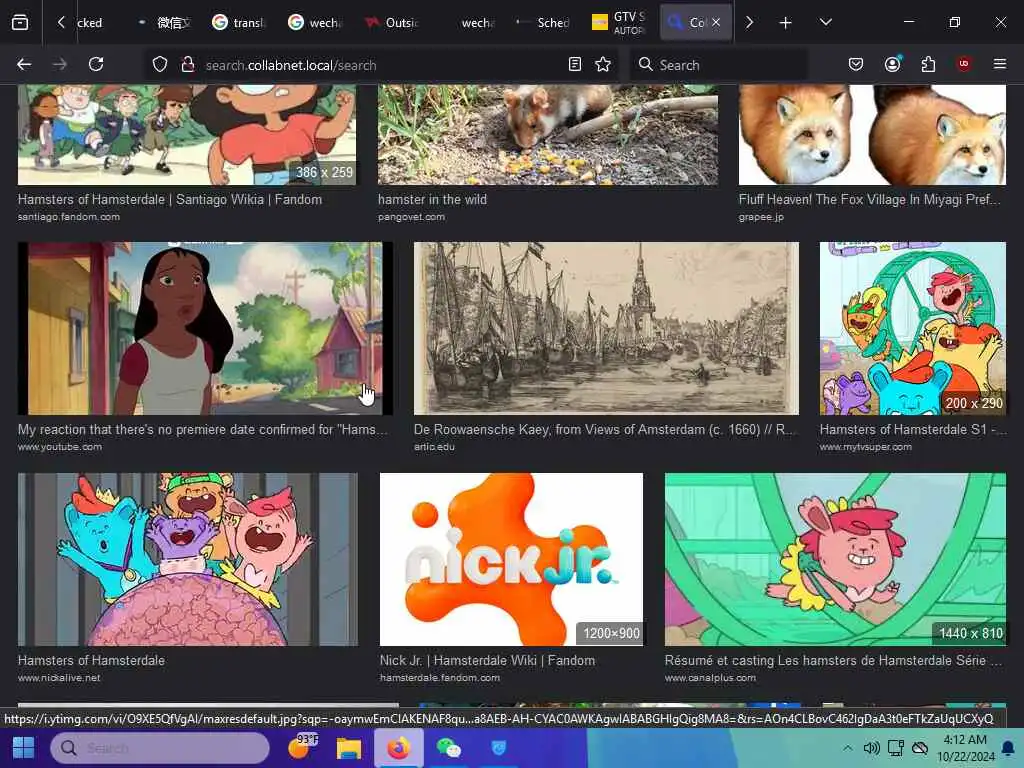Switch to the 'wecha' Google tab
Viewport: 1024px width, 768px height.
click(315, 23)
